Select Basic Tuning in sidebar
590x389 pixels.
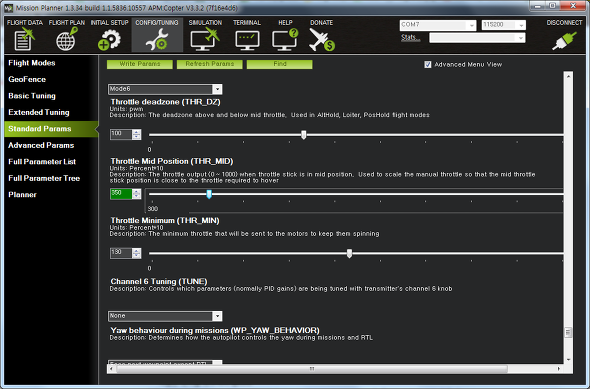click(x=32, y=96)
